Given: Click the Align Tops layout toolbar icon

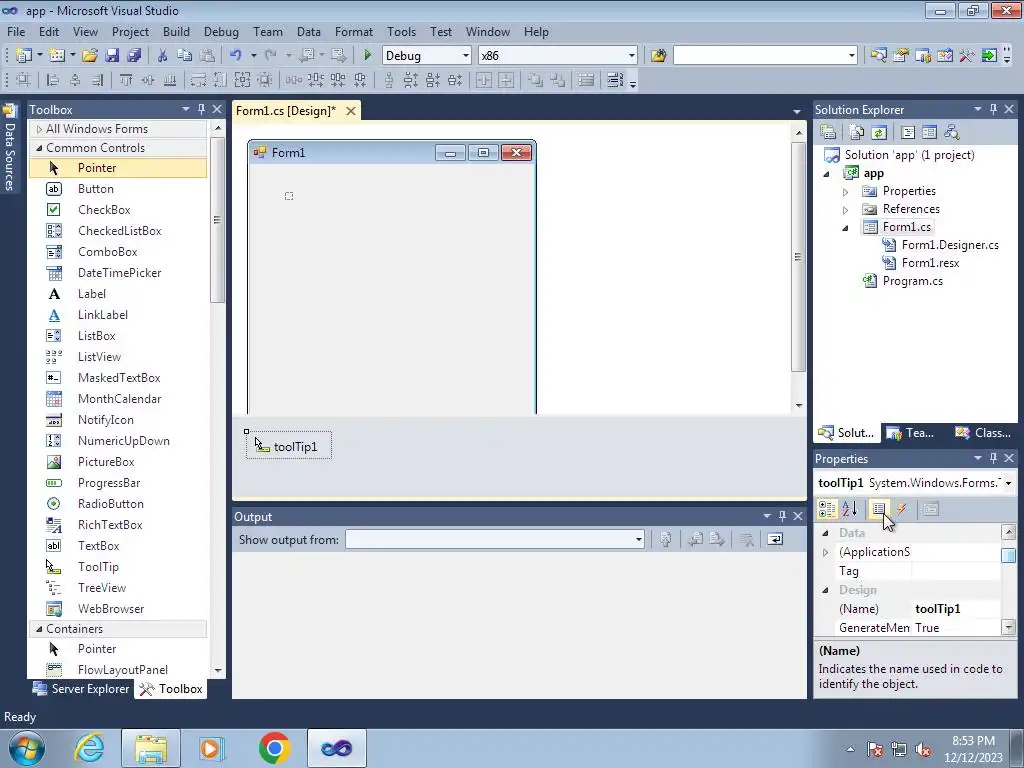Looking at the screenshot, I should [x=125, y=80].
